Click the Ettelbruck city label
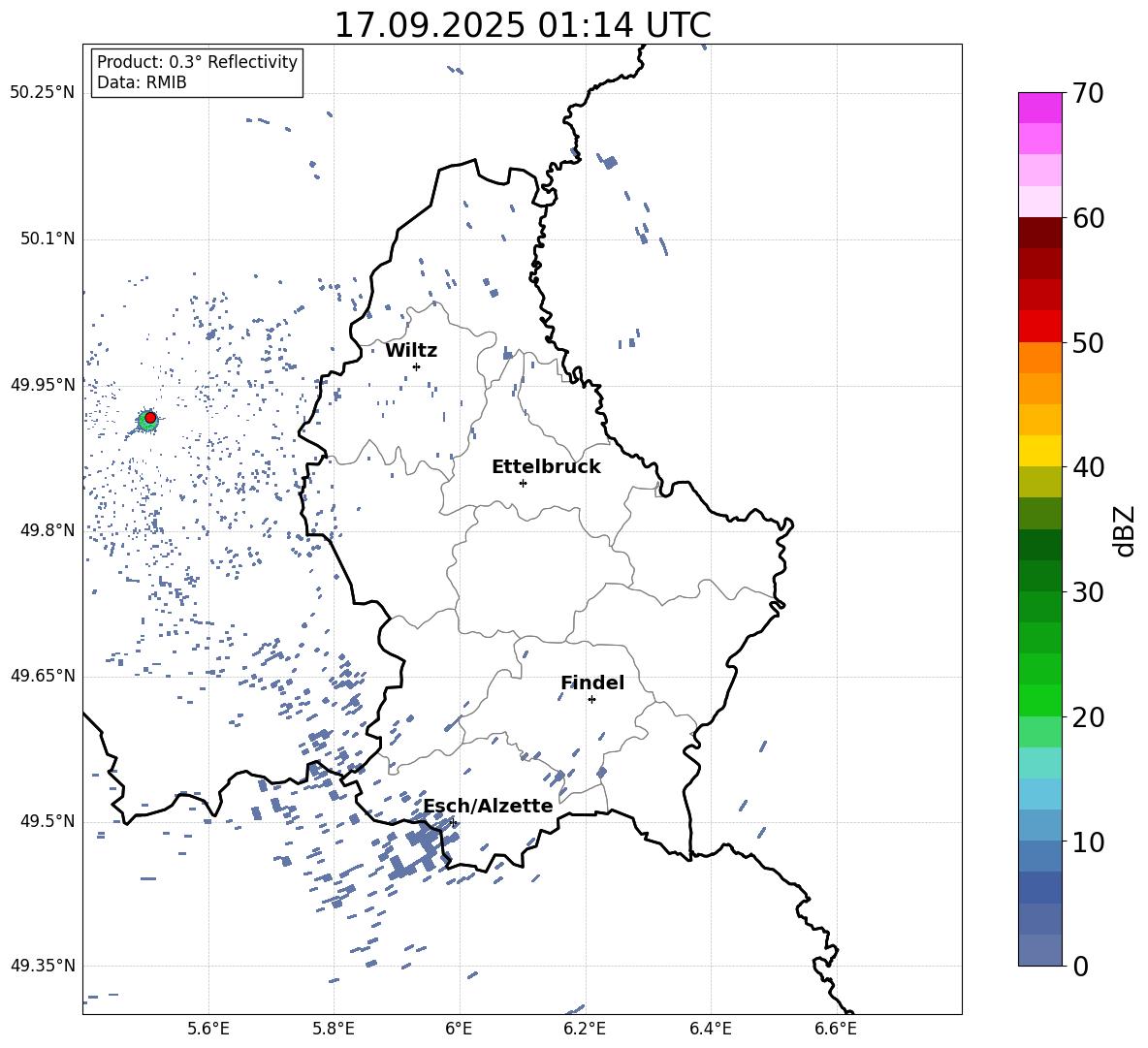Viewport: 1148px width, 1048px height. [x=546, y=467]
